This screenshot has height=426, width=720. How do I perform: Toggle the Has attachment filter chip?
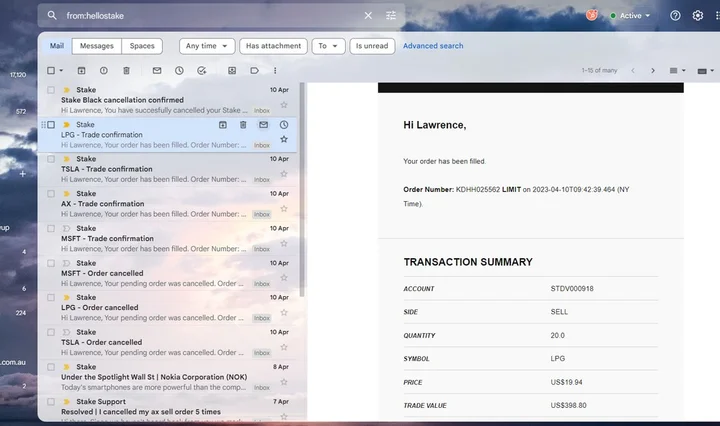[274, 46]
